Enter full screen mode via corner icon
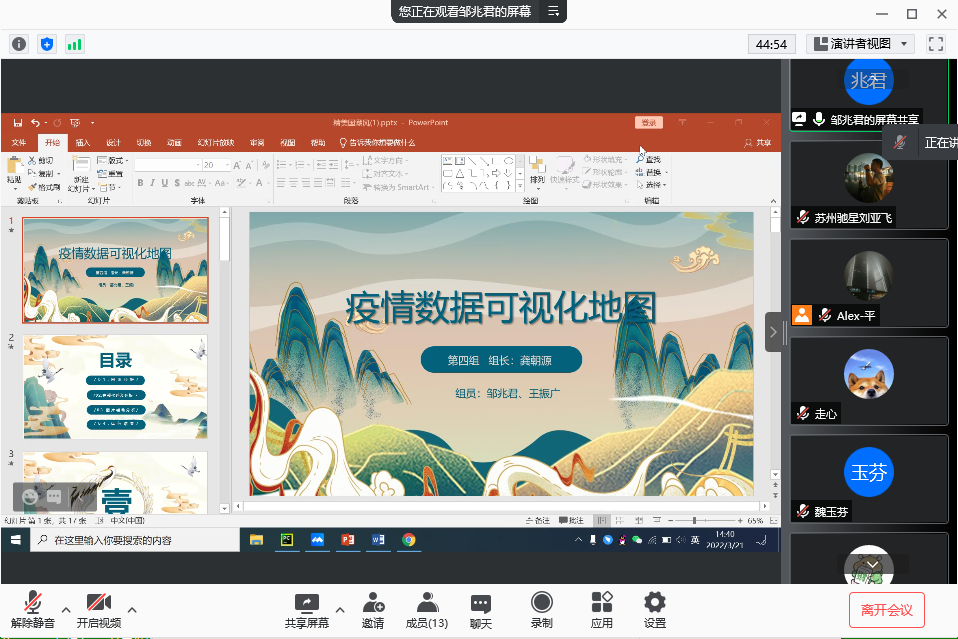Screen dimensions: 958x639 pos(936,44)
